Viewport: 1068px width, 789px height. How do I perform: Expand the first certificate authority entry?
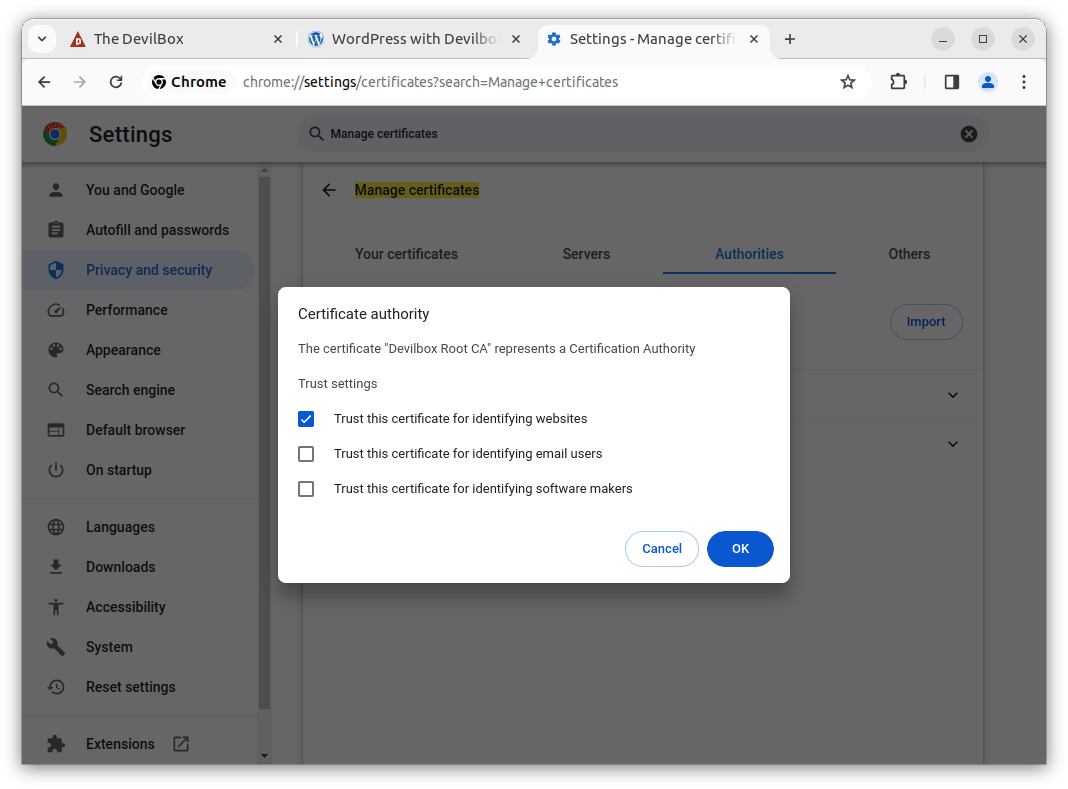pyautogui.click(x=952, y=395)
